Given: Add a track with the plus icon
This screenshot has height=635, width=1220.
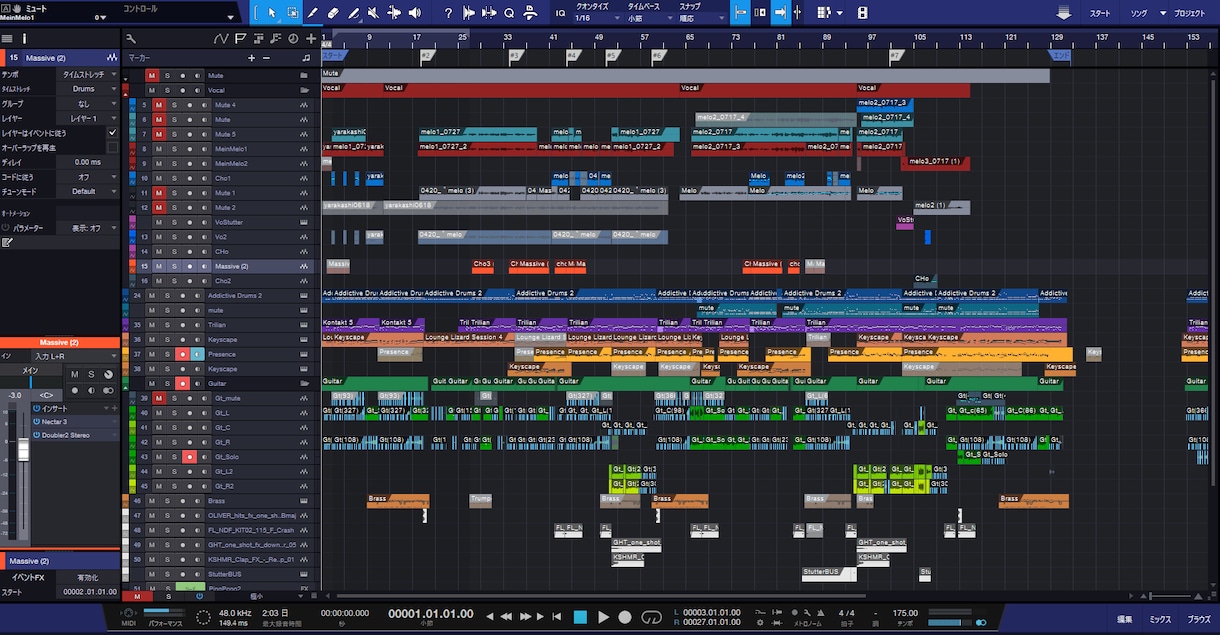Looking at the screenshot, I should pos(311,38).
